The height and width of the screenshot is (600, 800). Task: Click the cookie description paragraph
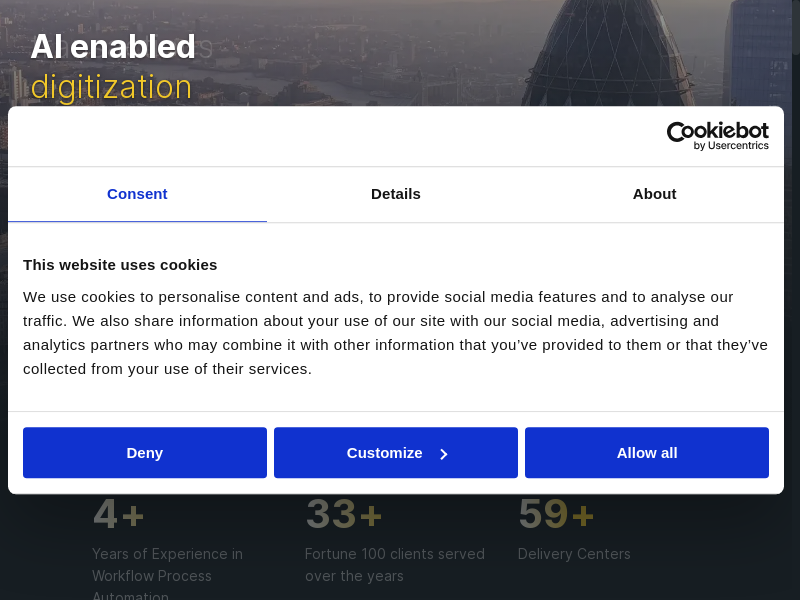(395, 333)
